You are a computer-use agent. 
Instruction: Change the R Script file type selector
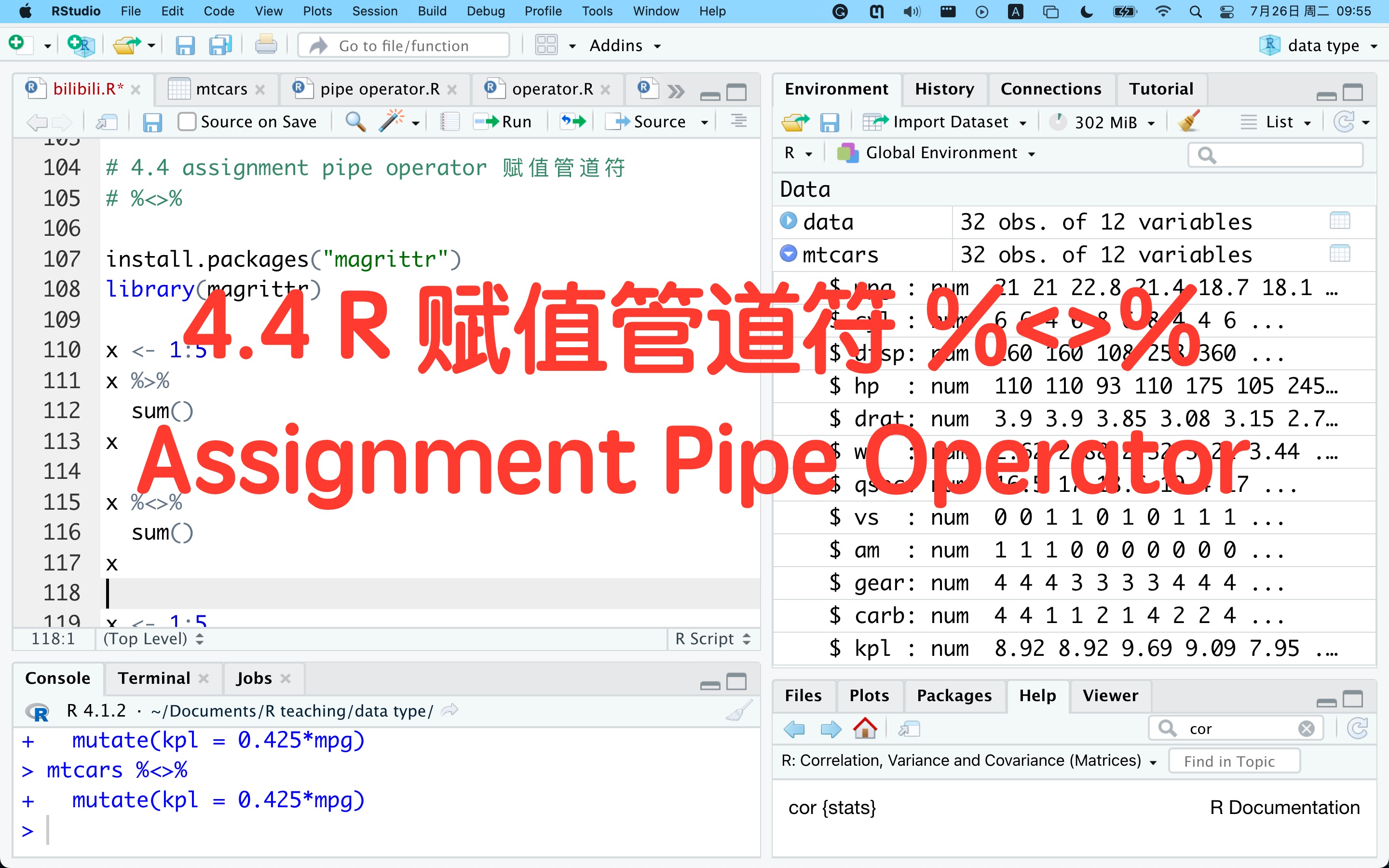712,638
